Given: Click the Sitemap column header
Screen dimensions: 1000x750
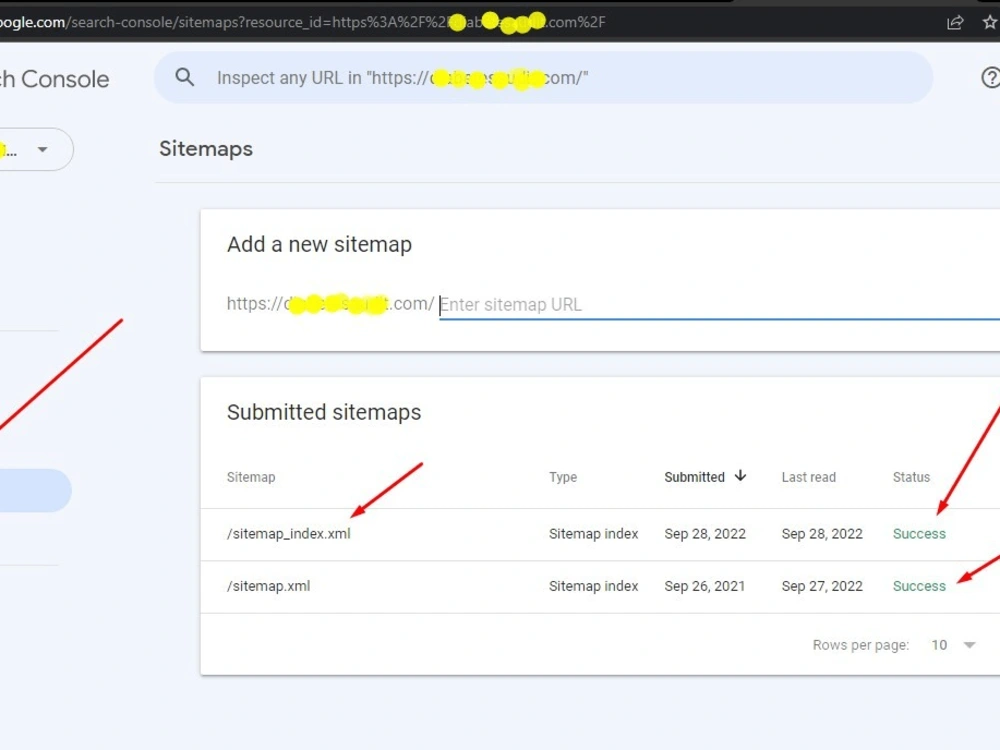Looking at the screenshot, I should (251, 477).
